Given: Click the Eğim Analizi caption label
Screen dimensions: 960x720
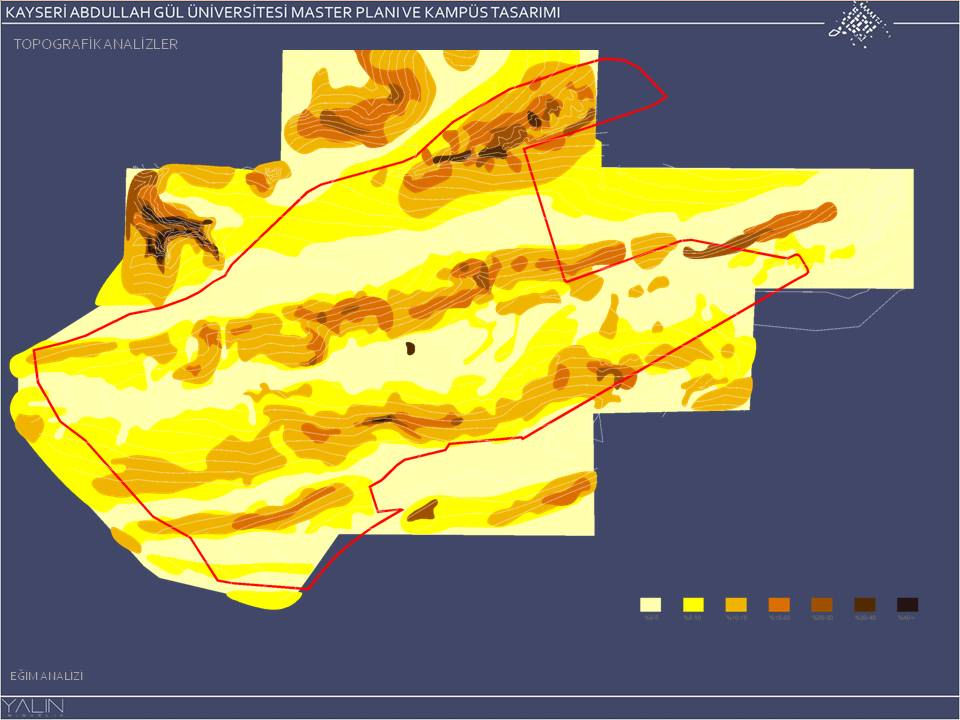Looking at the screenshot, I should coord(47,676).
